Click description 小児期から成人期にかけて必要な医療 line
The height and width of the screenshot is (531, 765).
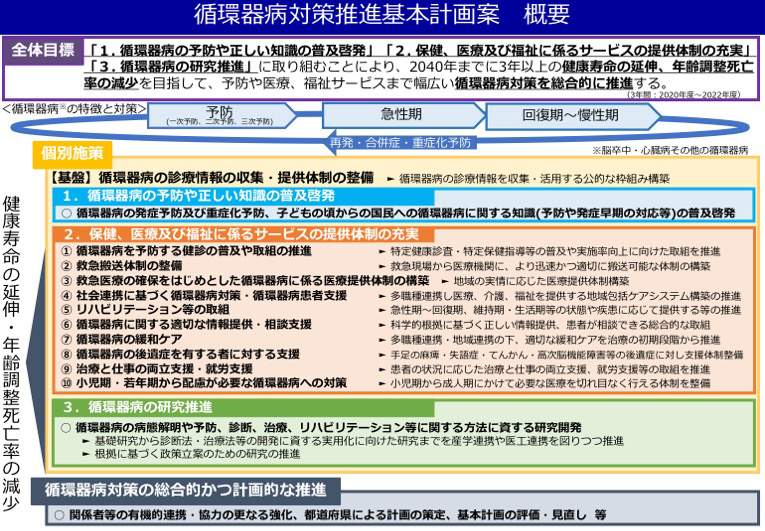[x=550, y=384]
